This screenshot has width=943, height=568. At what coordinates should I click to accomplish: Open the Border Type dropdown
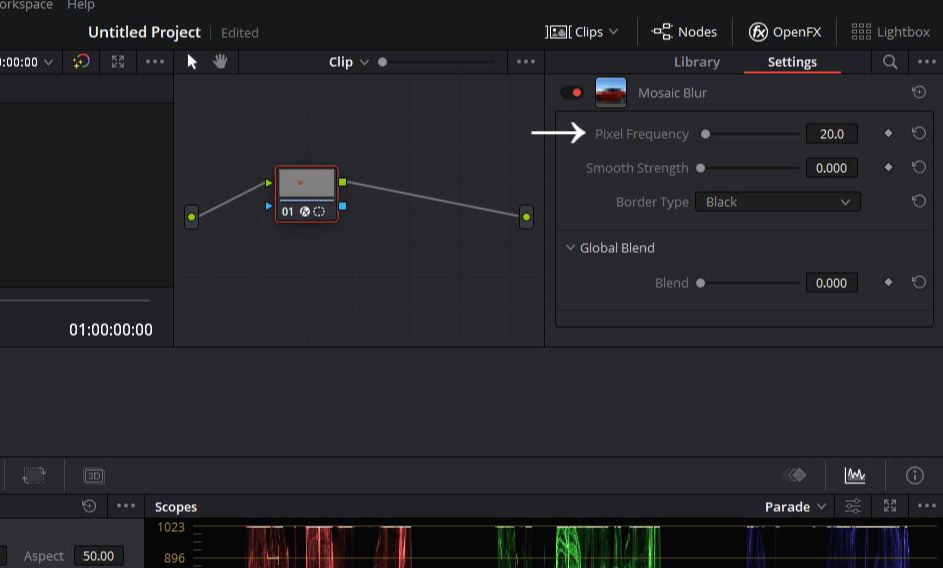click(x=778, y=202)
